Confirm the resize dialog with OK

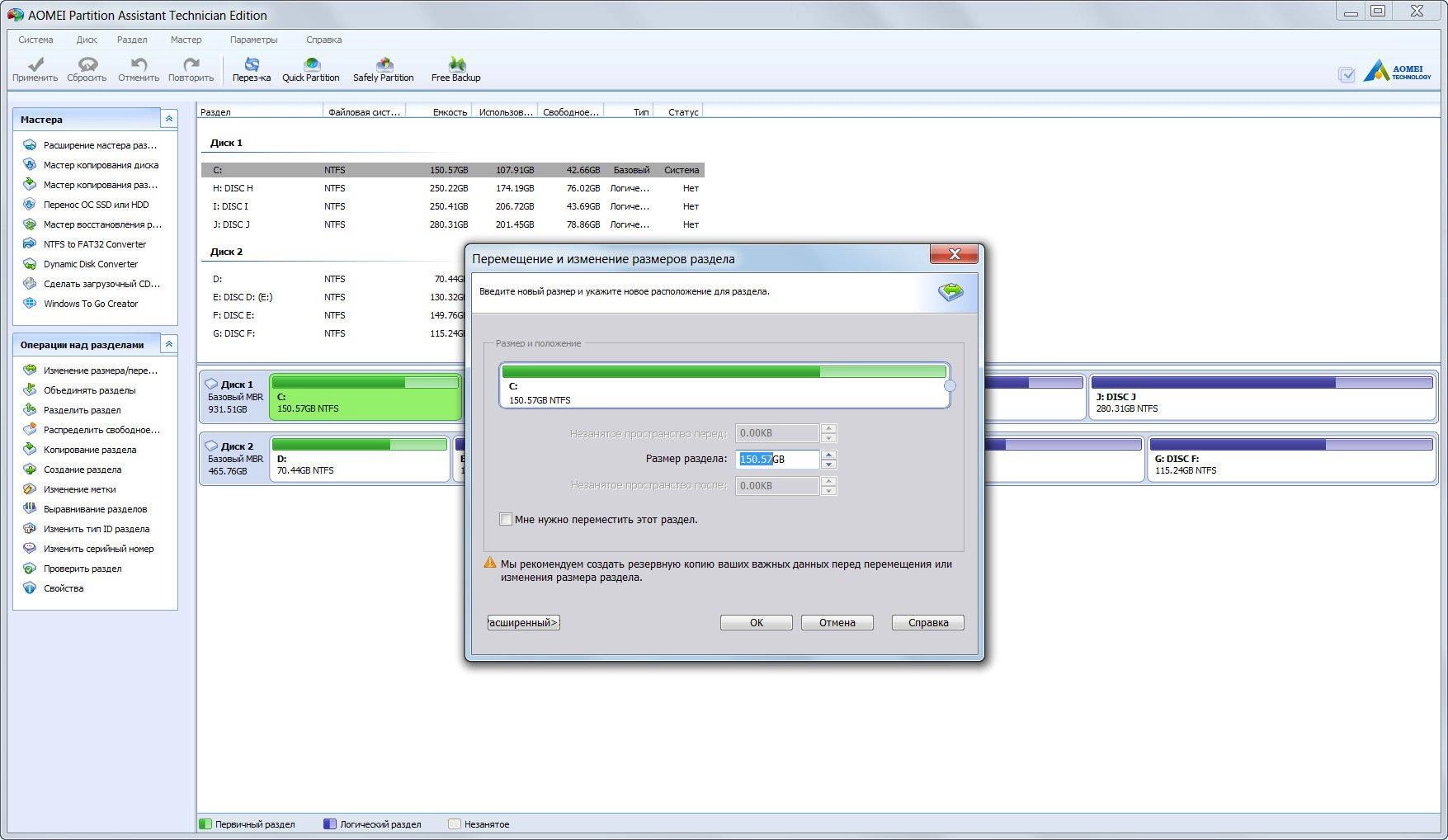pos(757,623)
